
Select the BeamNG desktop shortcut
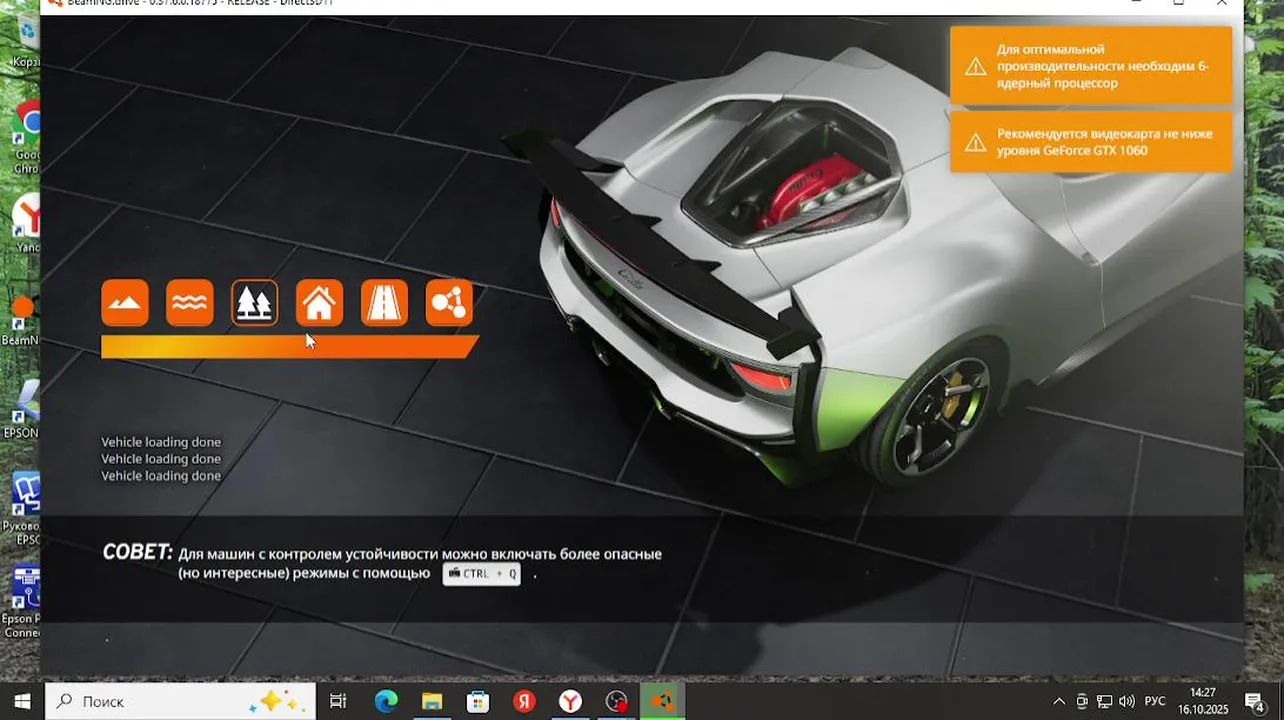(22, 318)
